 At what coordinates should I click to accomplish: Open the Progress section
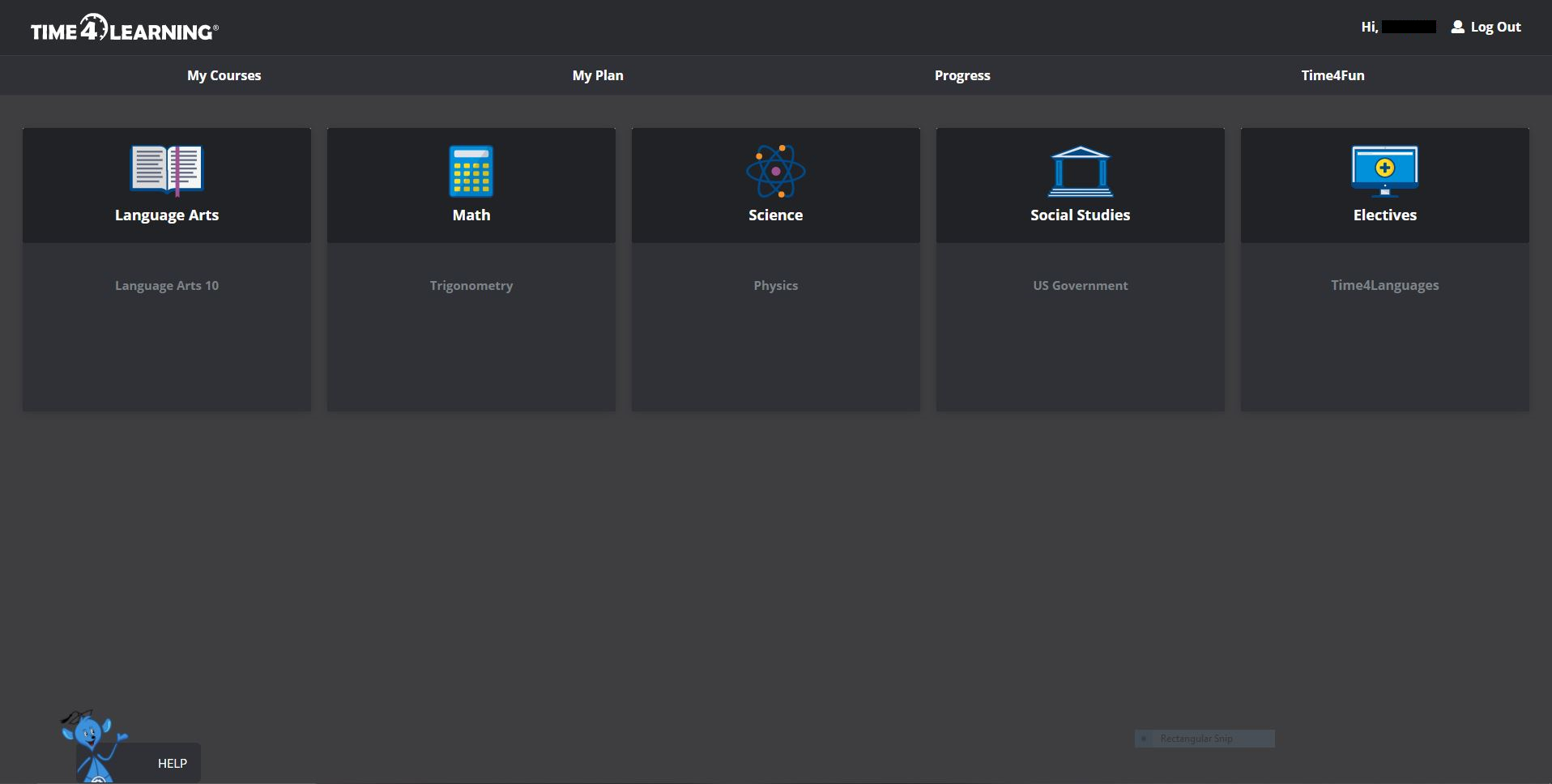click(x=961, y=75)
